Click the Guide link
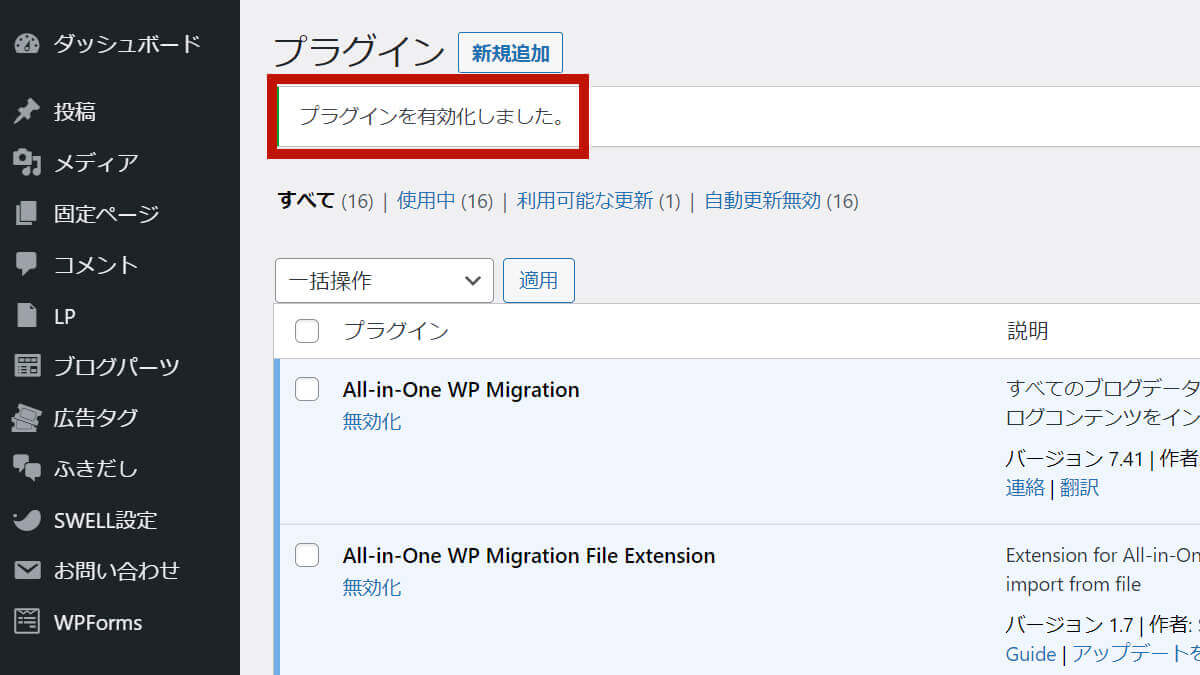 click(x=1031, y=654)
